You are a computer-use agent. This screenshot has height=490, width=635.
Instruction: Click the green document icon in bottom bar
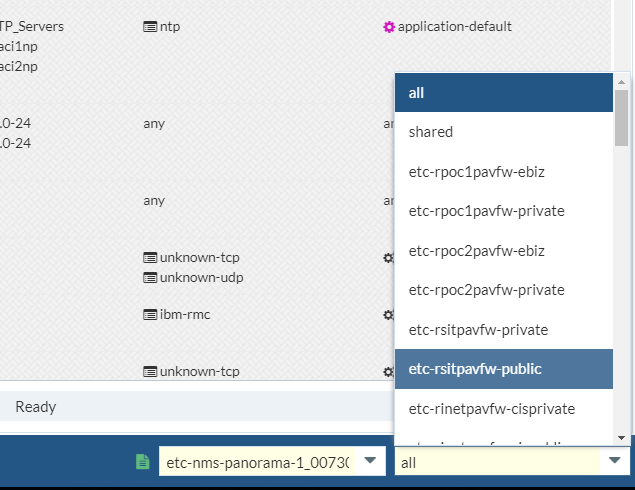tap(142, 461)
